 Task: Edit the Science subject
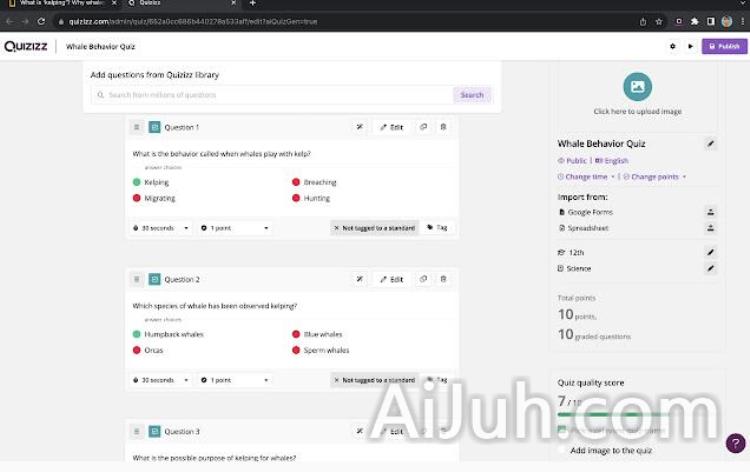[711, 268]
